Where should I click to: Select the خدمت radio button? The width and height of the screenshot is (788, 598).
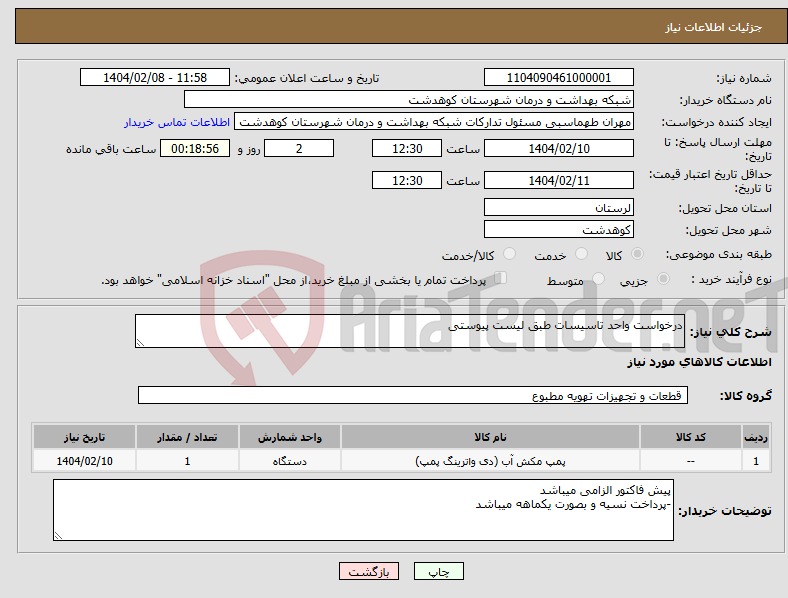[581, 254]
